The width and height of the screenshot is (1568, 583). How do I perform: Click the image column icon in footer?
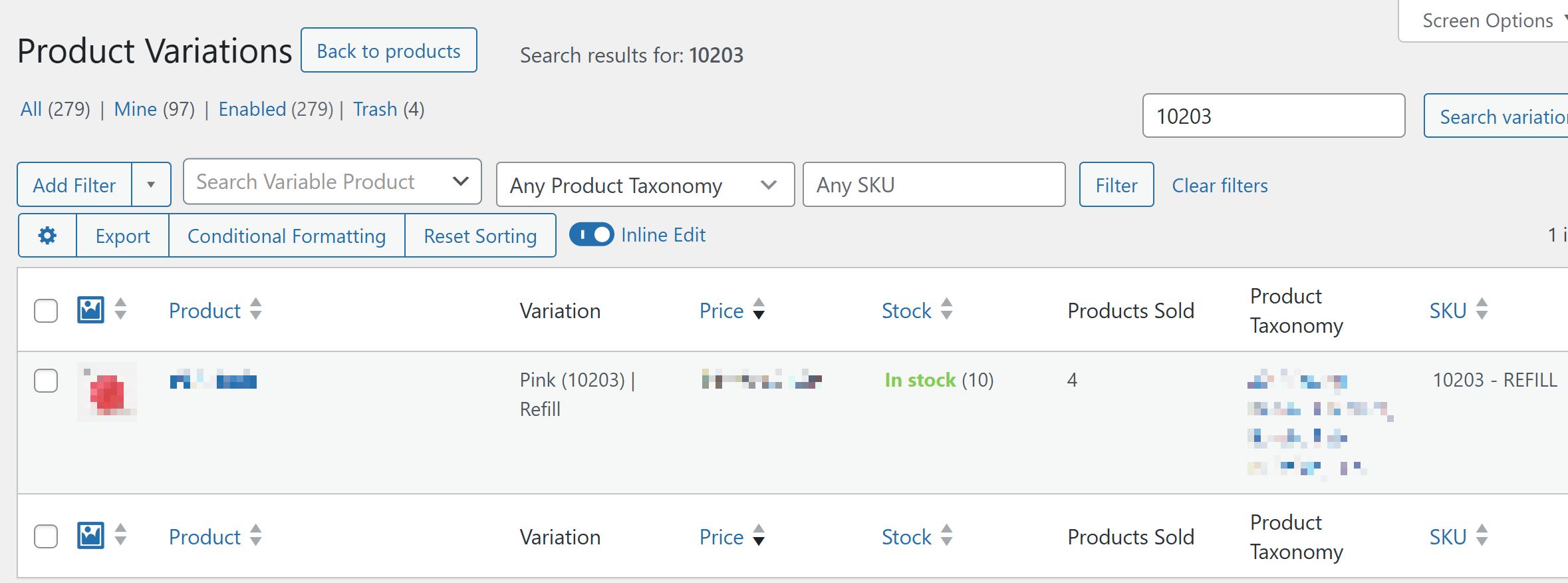pyautogui.click(x=90, y=536)
